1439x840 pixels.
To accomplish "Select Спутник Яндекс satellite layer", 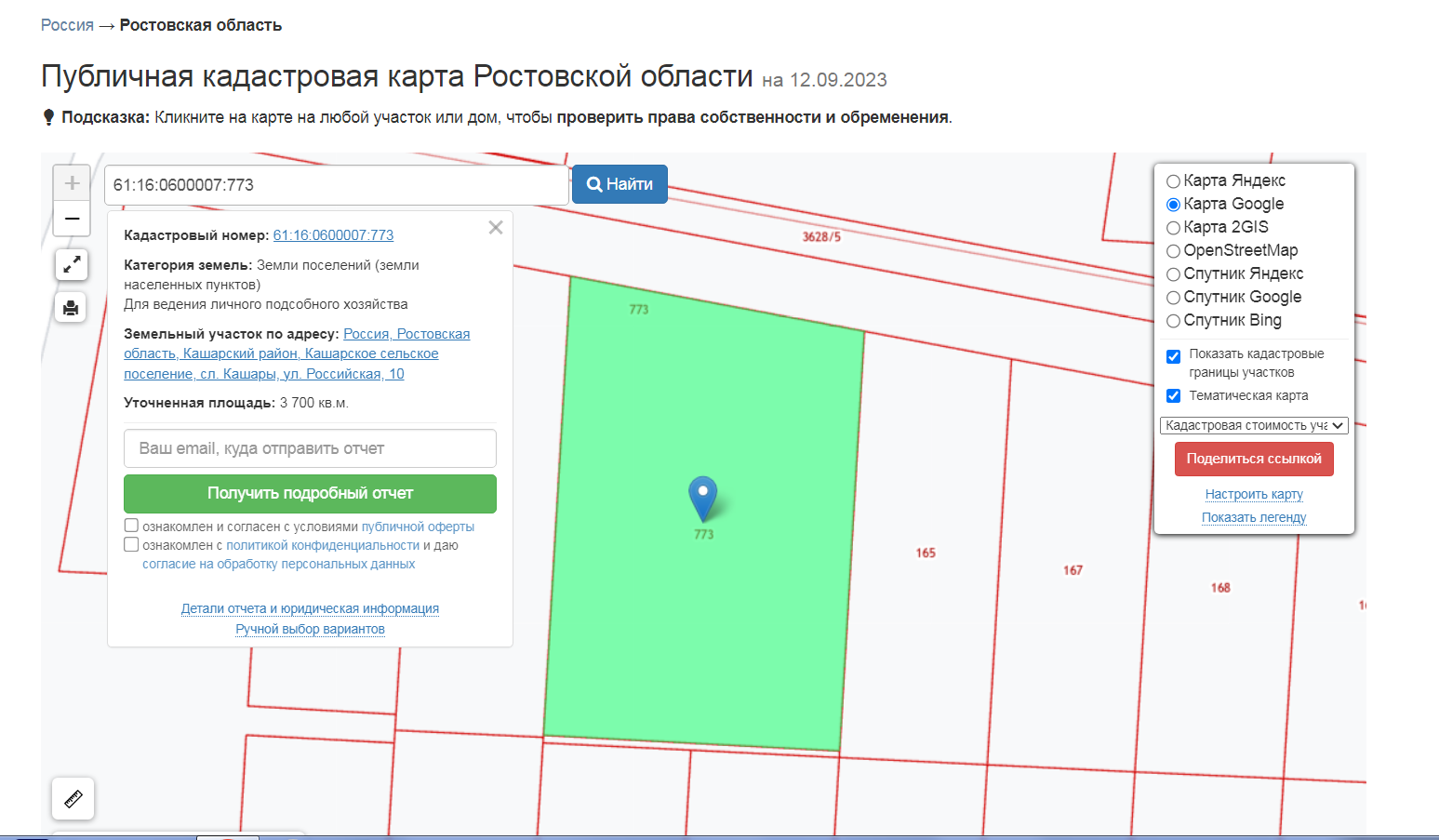I will pos(1174,274).
